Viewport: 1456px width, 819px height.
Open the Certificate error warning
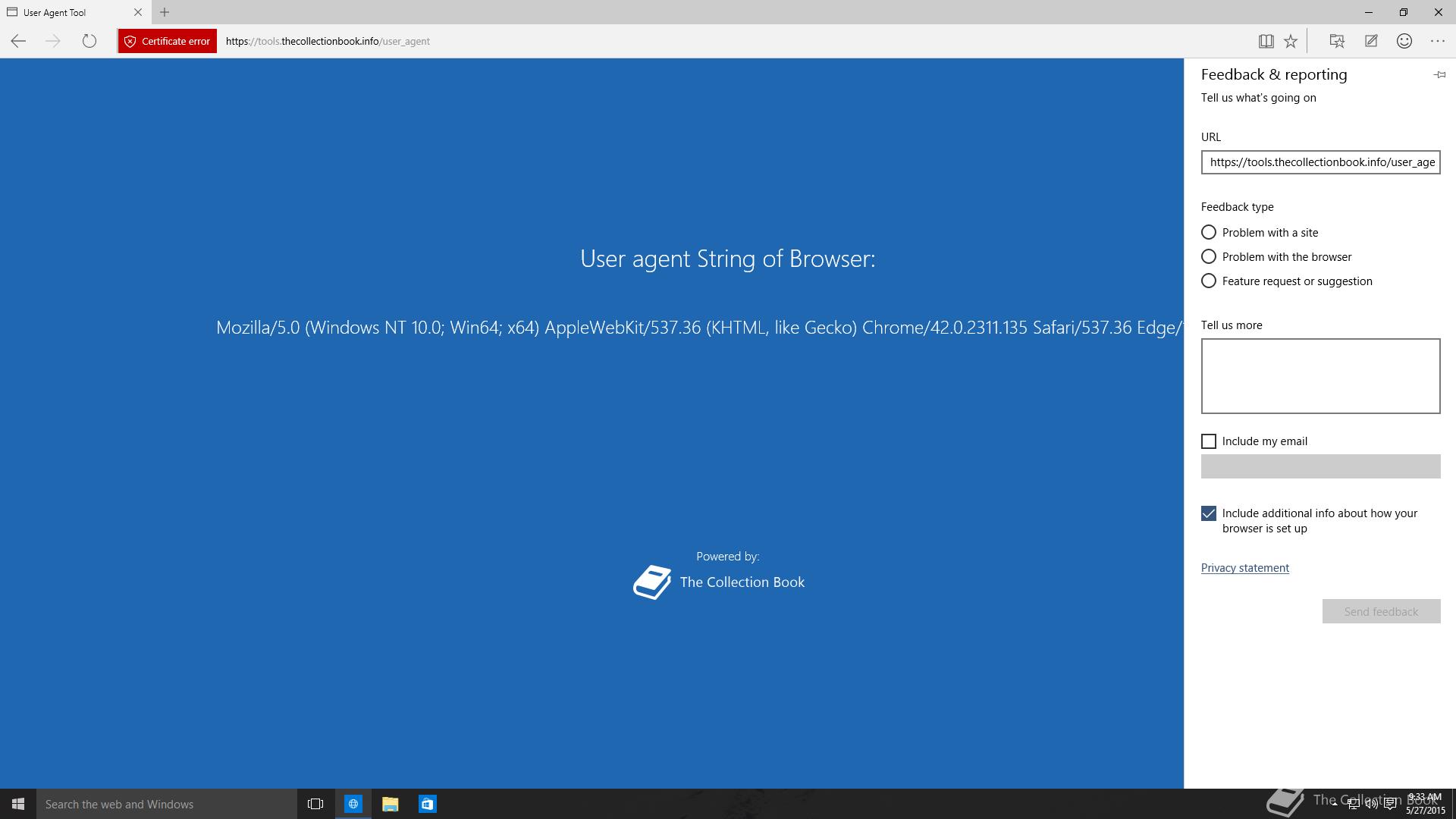pos(167,41)
